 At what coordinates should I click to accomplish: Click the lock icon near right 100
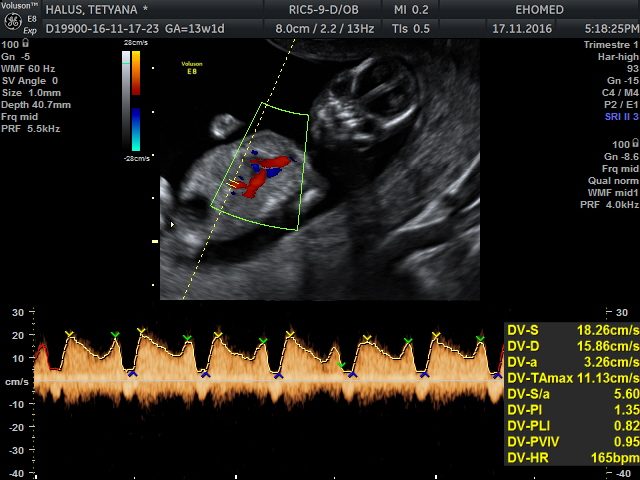[635, 143]
